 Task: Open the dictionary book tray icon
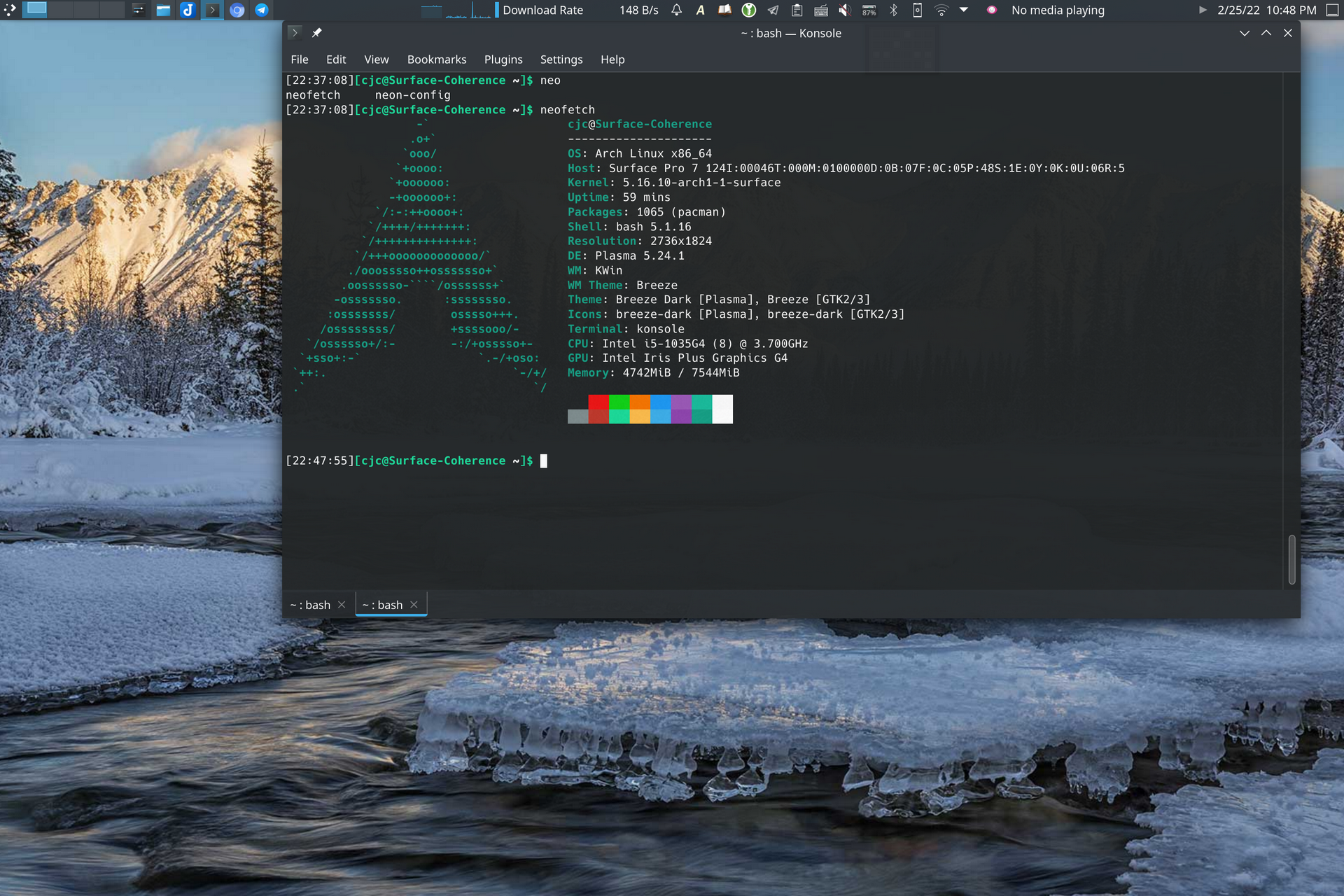point(724,10)
